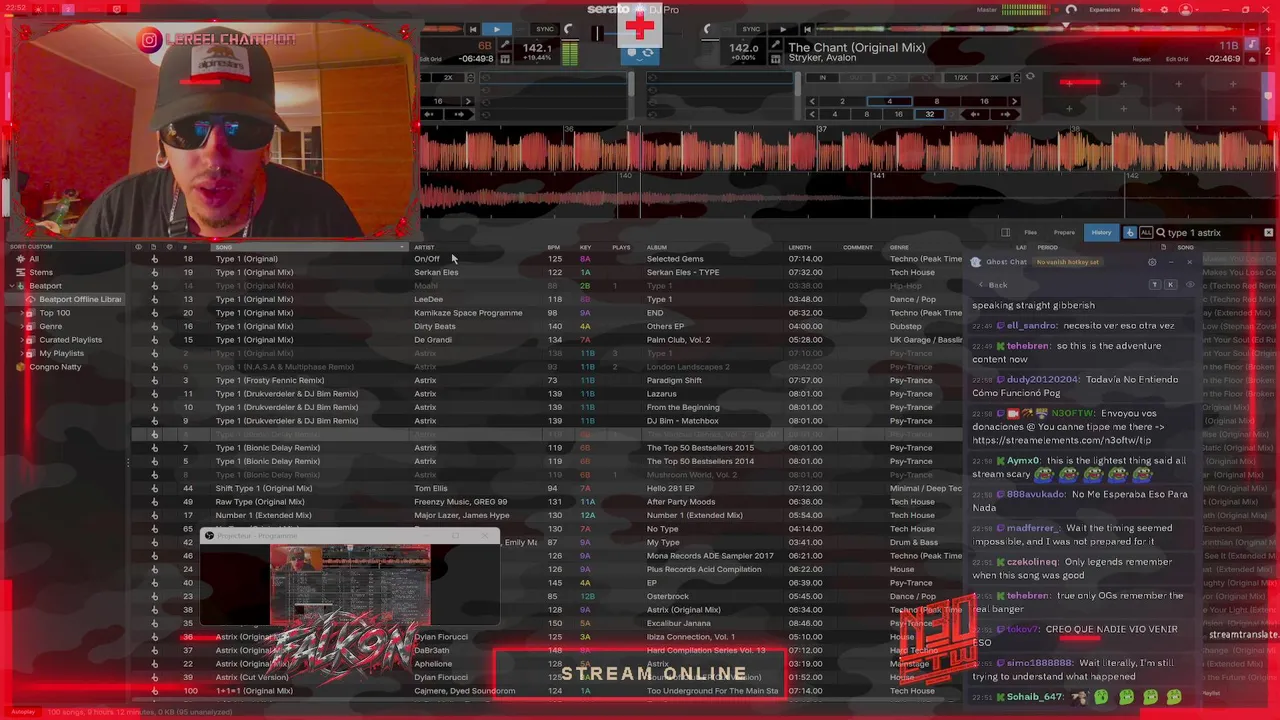The height and width of the screenshot is (720, 1280).
Task: Open Ghost Chat settings gear
Action: coord(1152,262)
